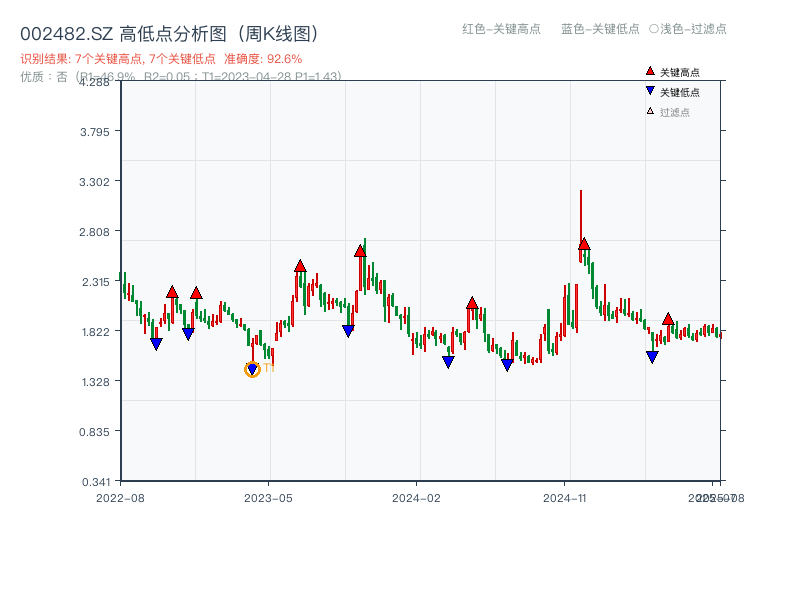The image size is (800, 600).
Task: Click the red key-high triangle around late 2023
Action: [x=360, y=251]
